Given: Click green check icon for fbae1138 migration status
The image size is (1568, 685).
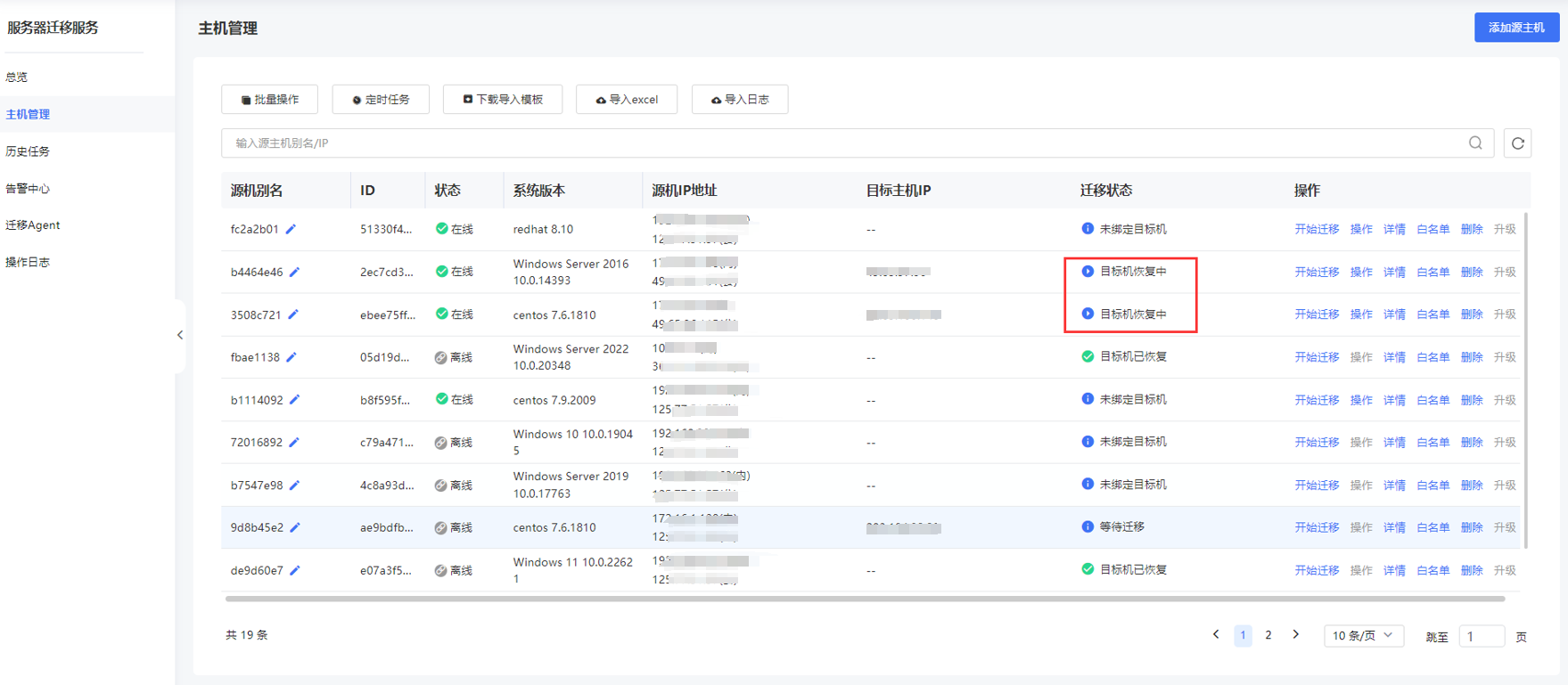Looking at the screenshot, I should click(x=1088, y=356).
